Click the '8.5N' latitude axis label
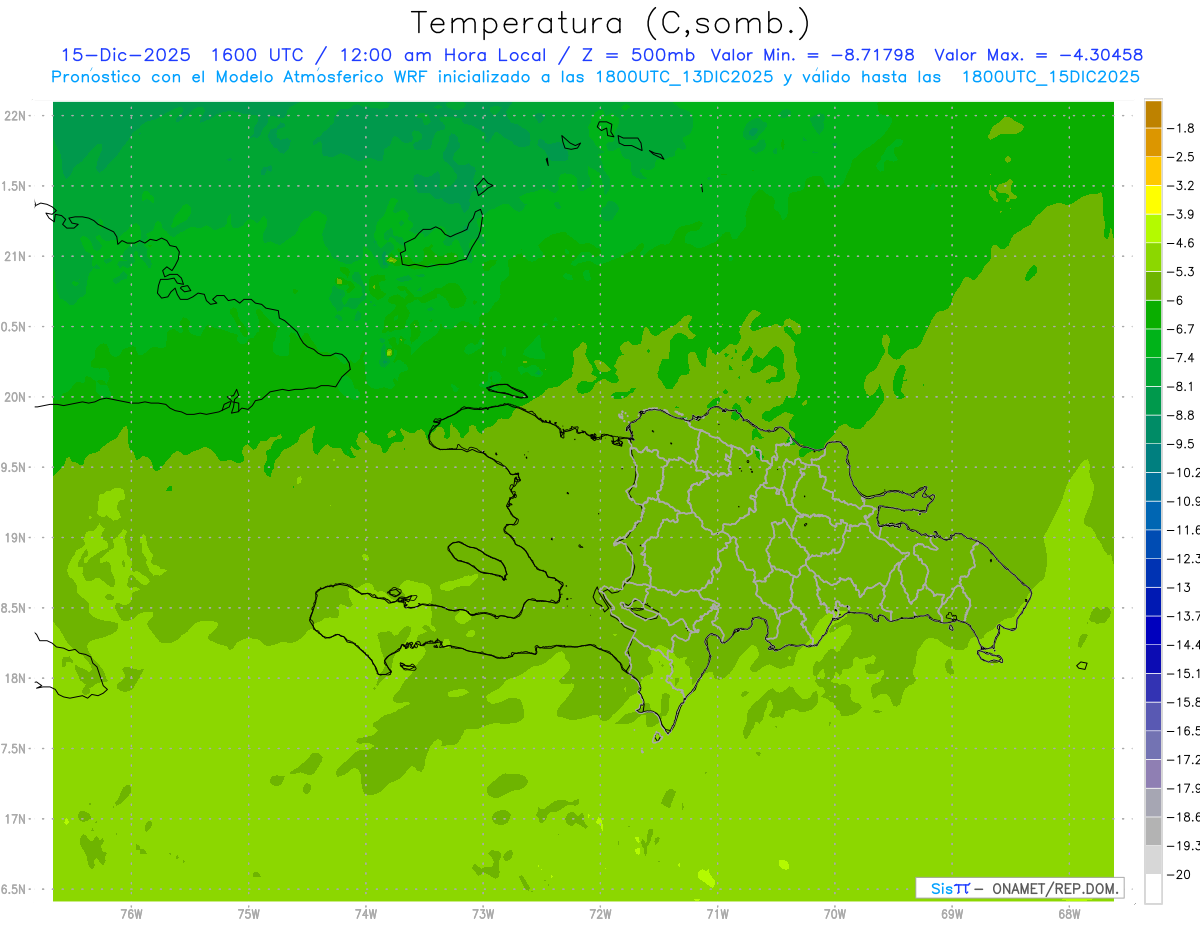This screenshot has width=1200, height=927. [14, 608]
